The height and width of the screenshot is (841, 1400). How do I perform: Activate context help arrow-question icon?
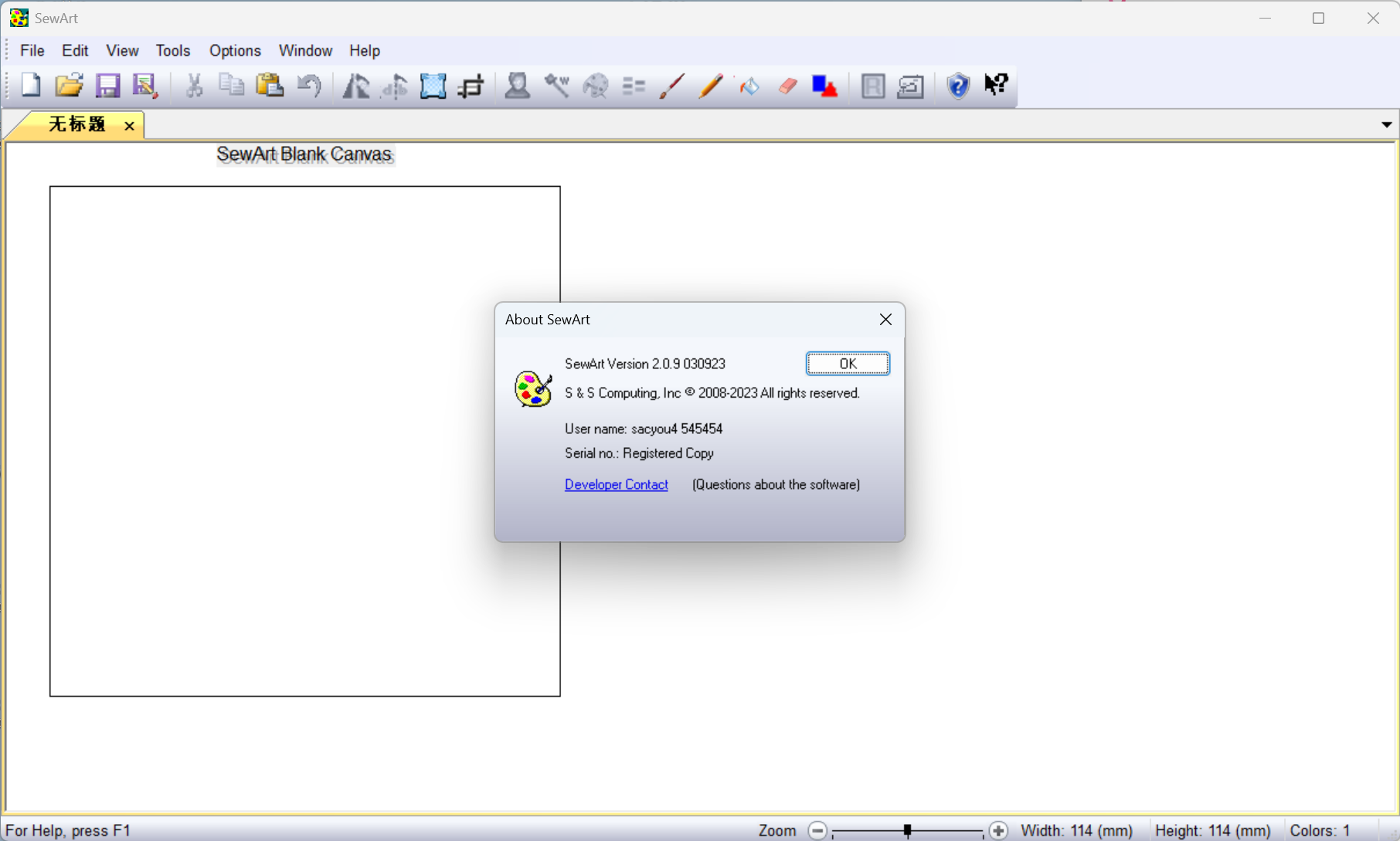click(997, 84)
